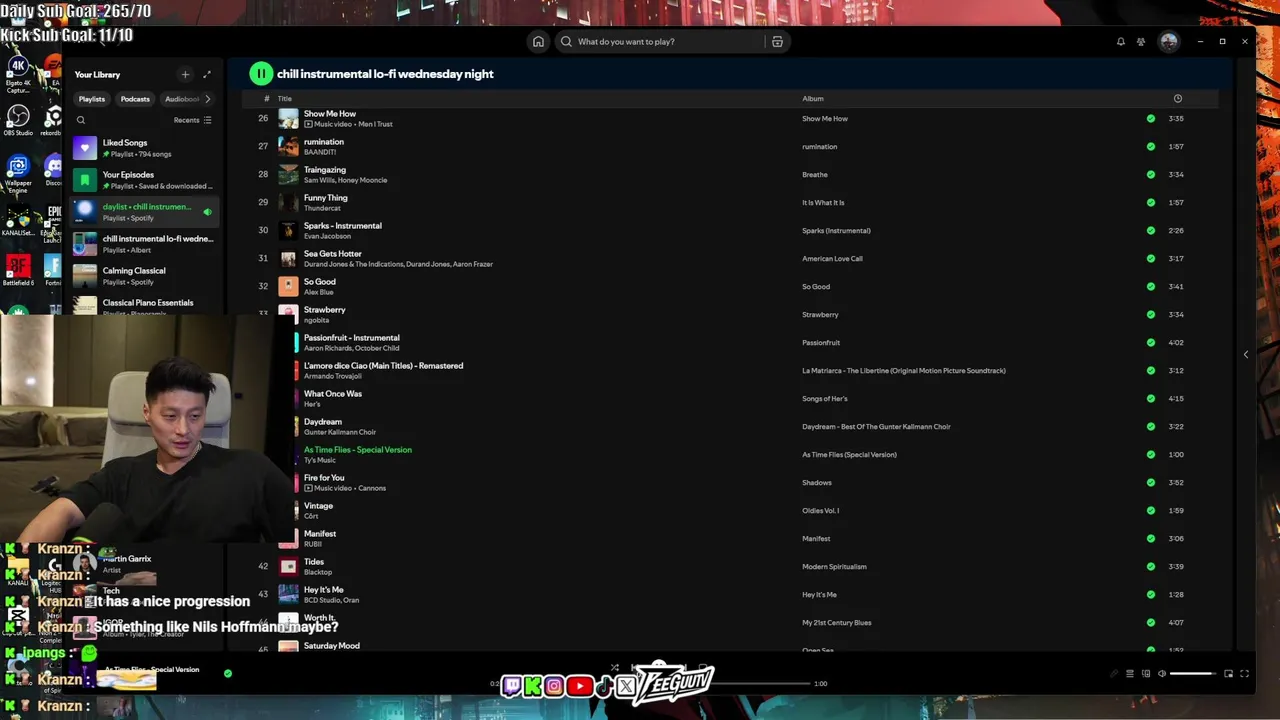The image size is (1280, 720).
Task: Expand Your Library to full view
Action: pyautogui.click(x=207, y=74)
